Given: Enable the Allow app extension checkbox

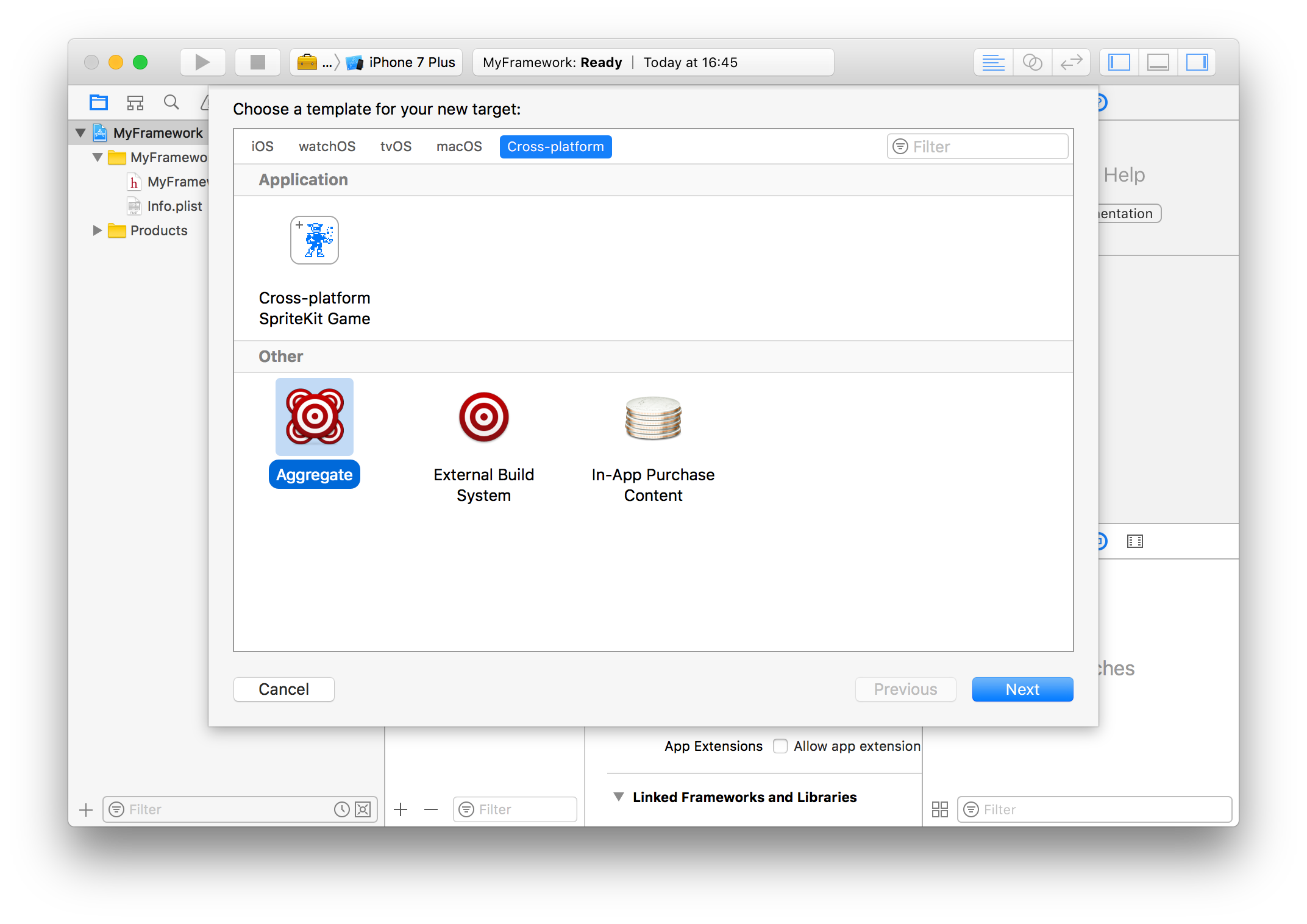Looking at the screenshot, I should (x=780, y=745).
